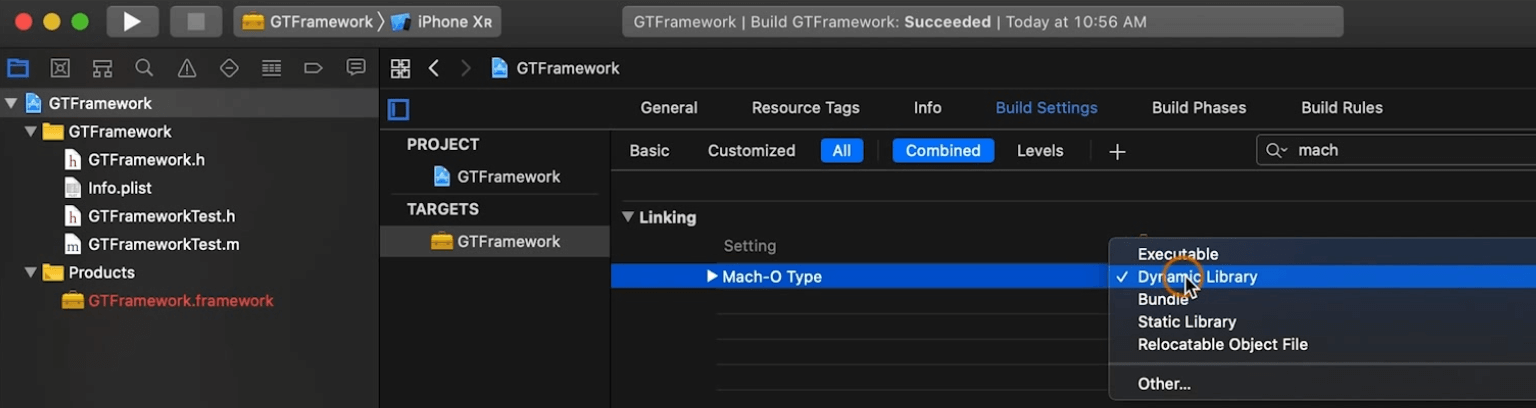This screenshot has width=1536, height=408.
Task: Open the Source Control navigator icon
Action: pos(60,68)
